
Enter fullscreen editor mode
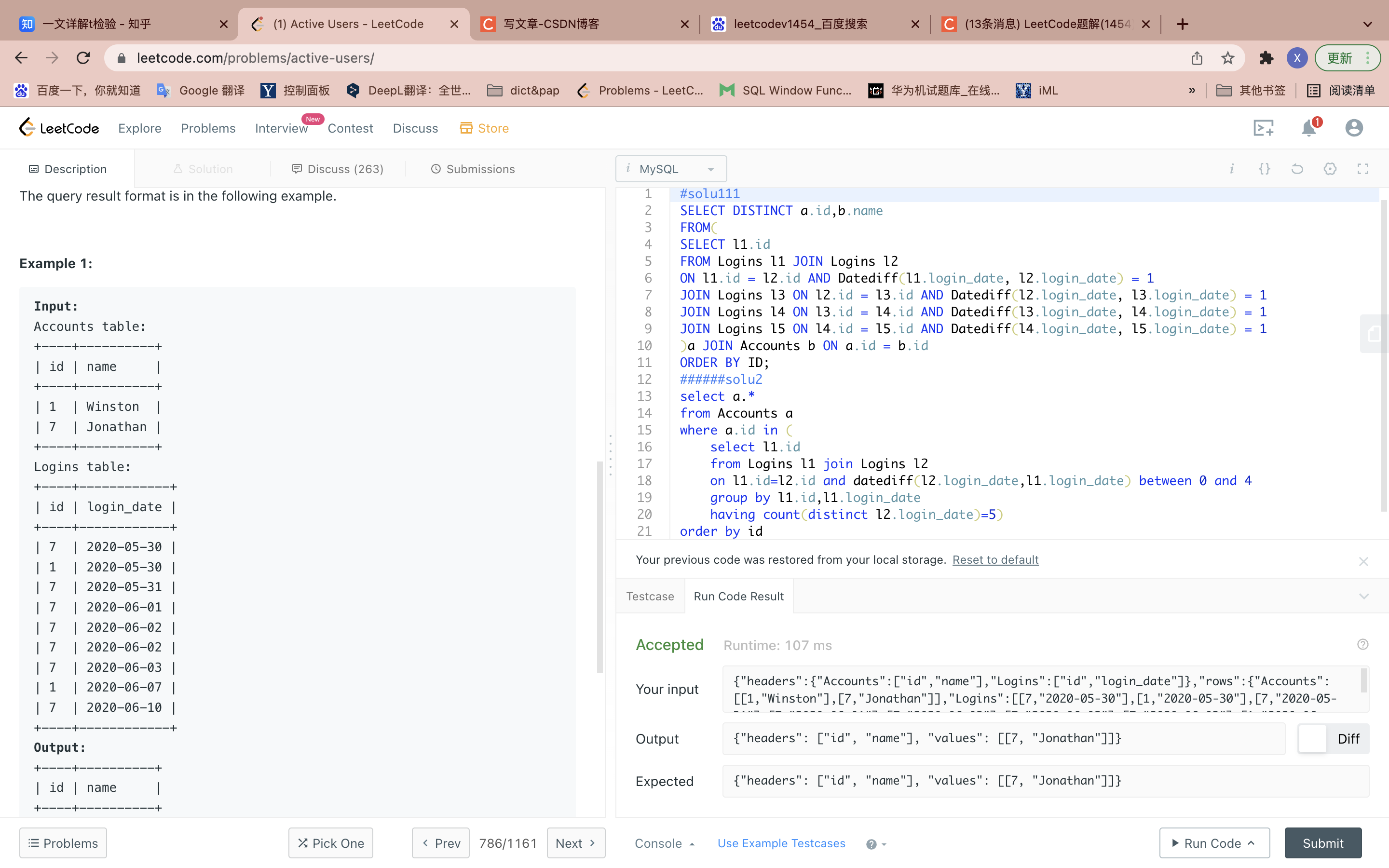[x=1362, y=169]
